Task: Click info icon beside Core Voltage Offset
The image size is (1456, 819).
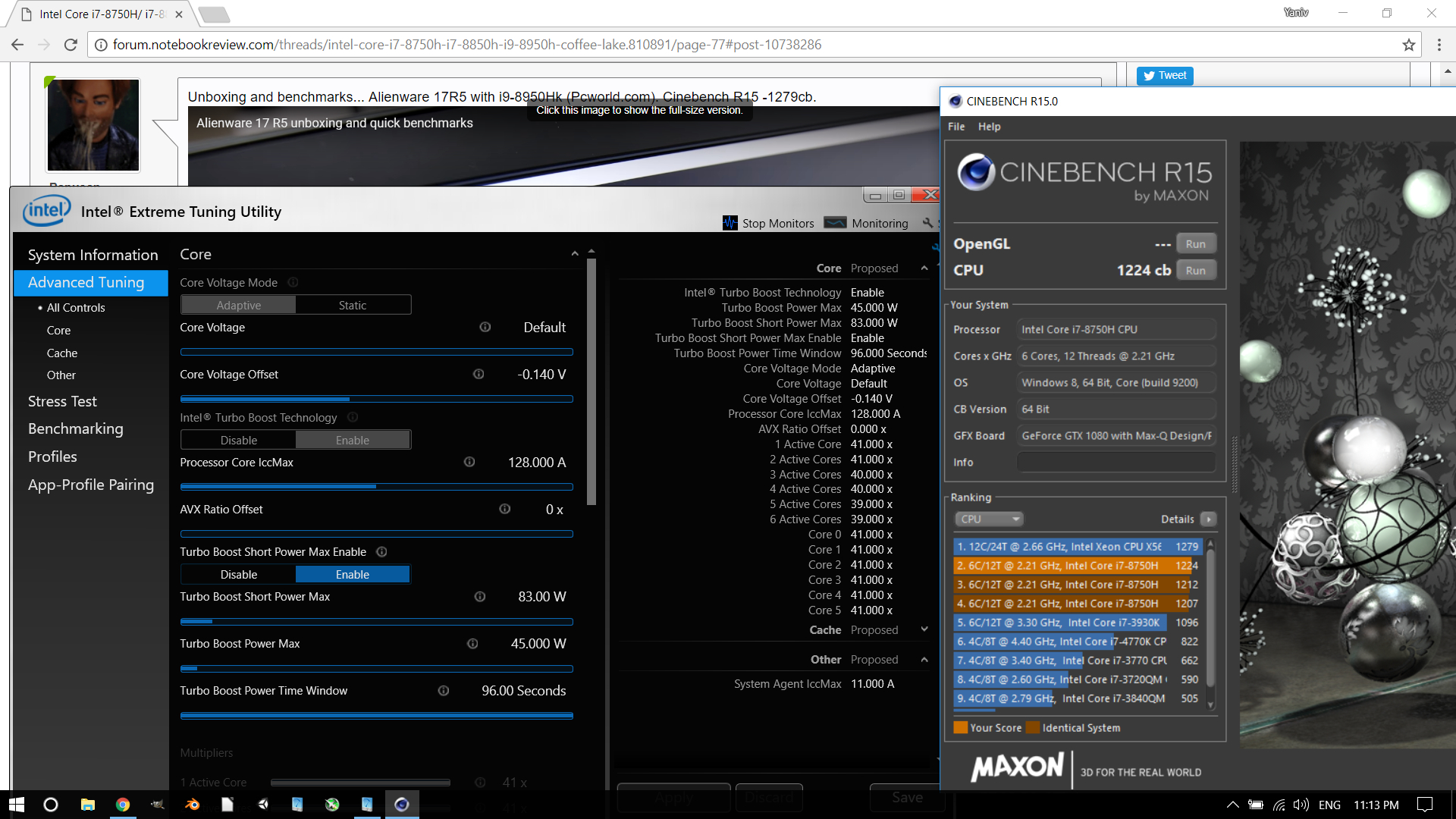Action: 479,374
